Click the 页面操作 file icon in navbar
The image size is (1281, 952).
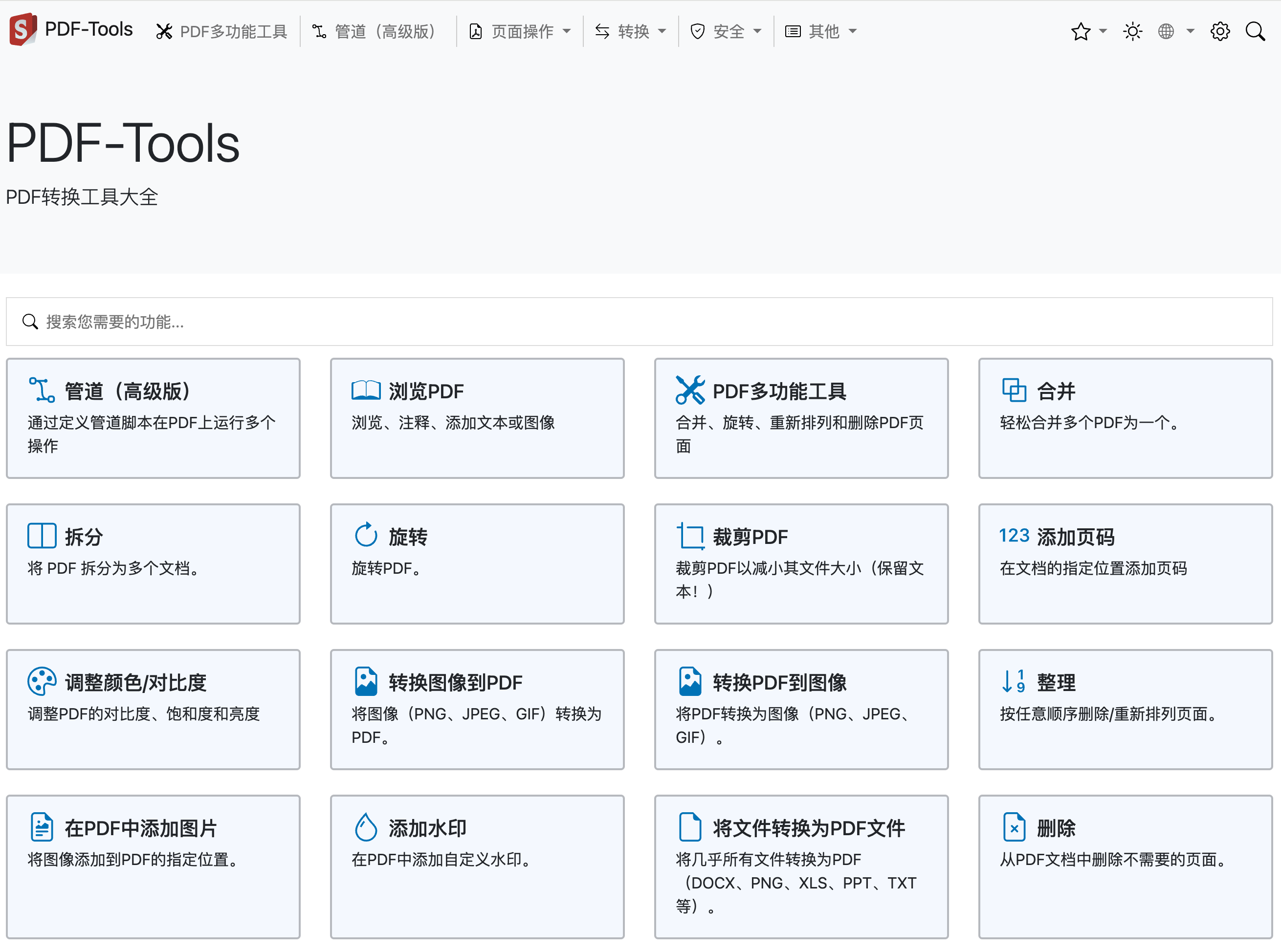(476, 31)
